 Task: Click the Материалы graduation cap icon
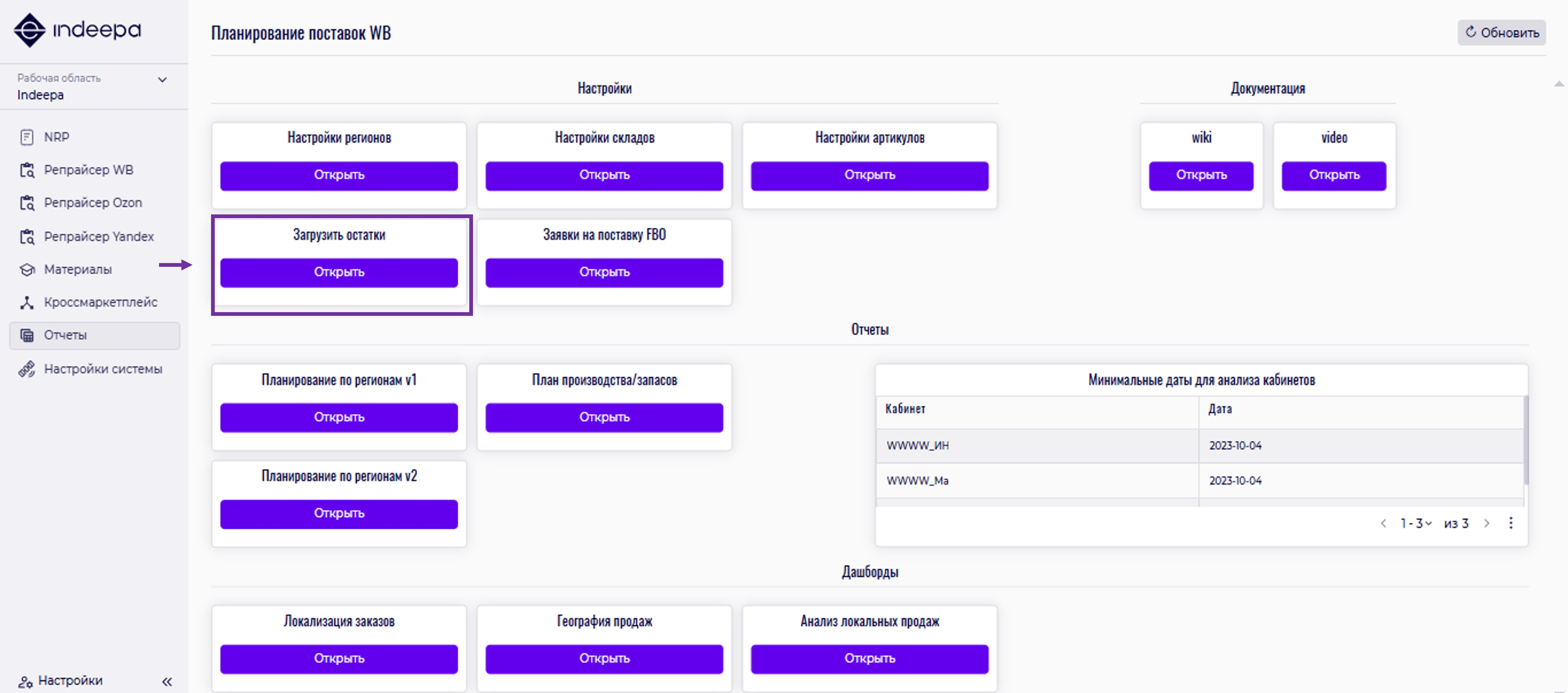click(x=27, y=269)
